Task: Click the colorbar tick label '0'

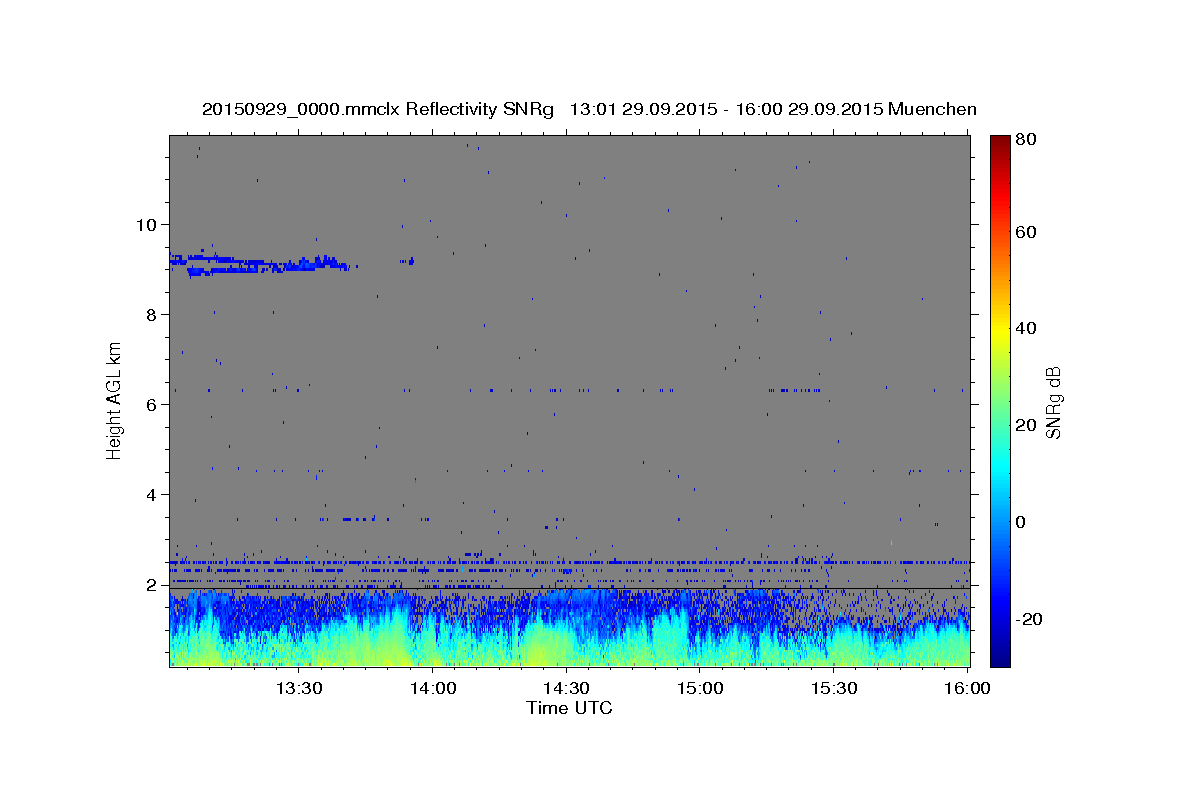Action: point(1022,522)
